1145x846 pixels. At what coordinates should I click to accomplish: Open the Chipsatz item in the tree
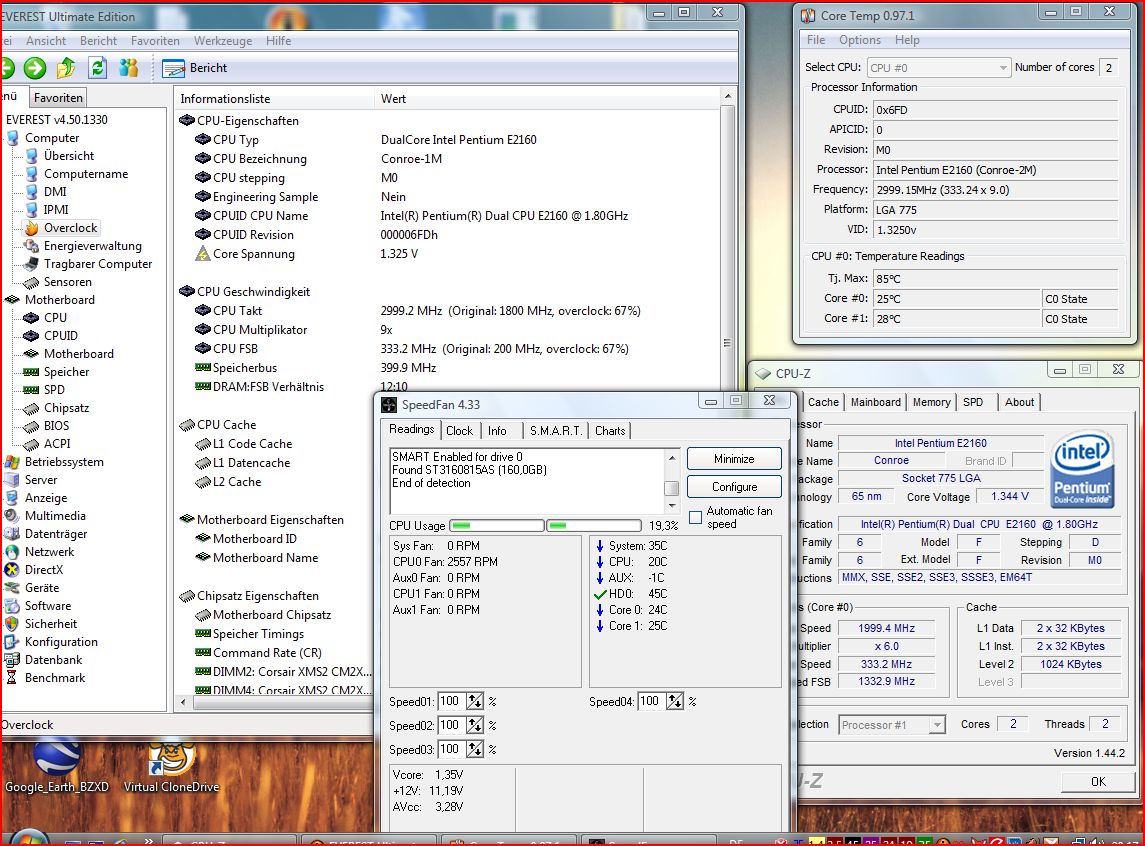point(66,407)
